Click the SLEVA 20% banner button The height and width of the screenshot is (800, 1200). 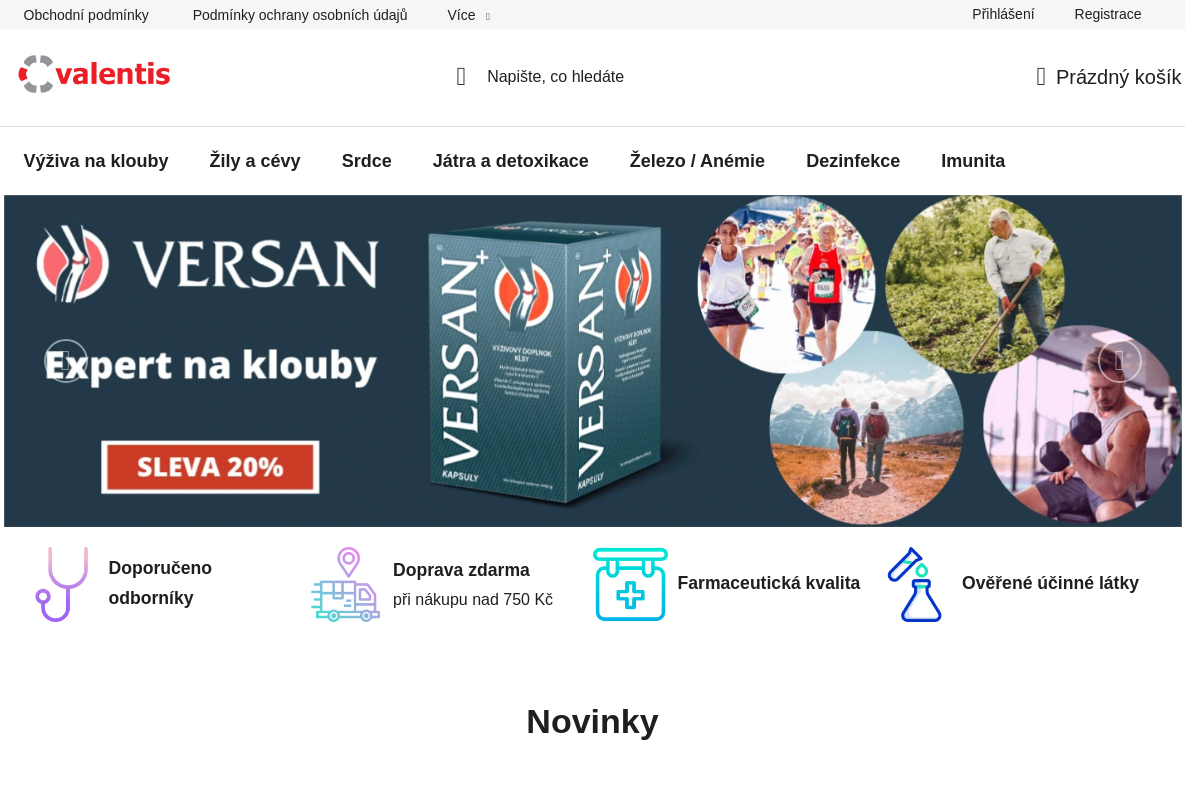click(x=210, y=467)
